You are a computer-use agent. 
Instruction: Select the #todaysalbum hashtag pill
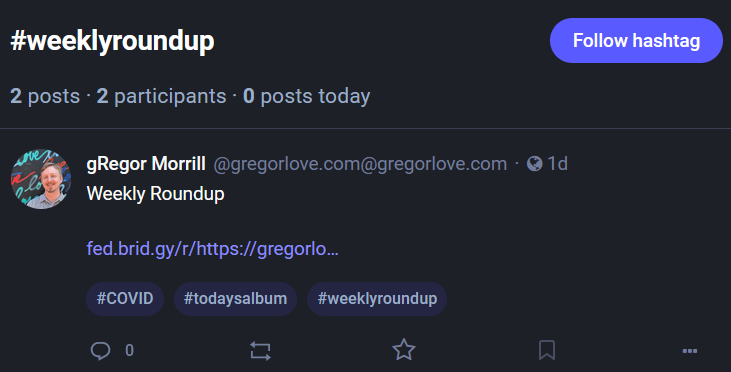coord(235,299)
